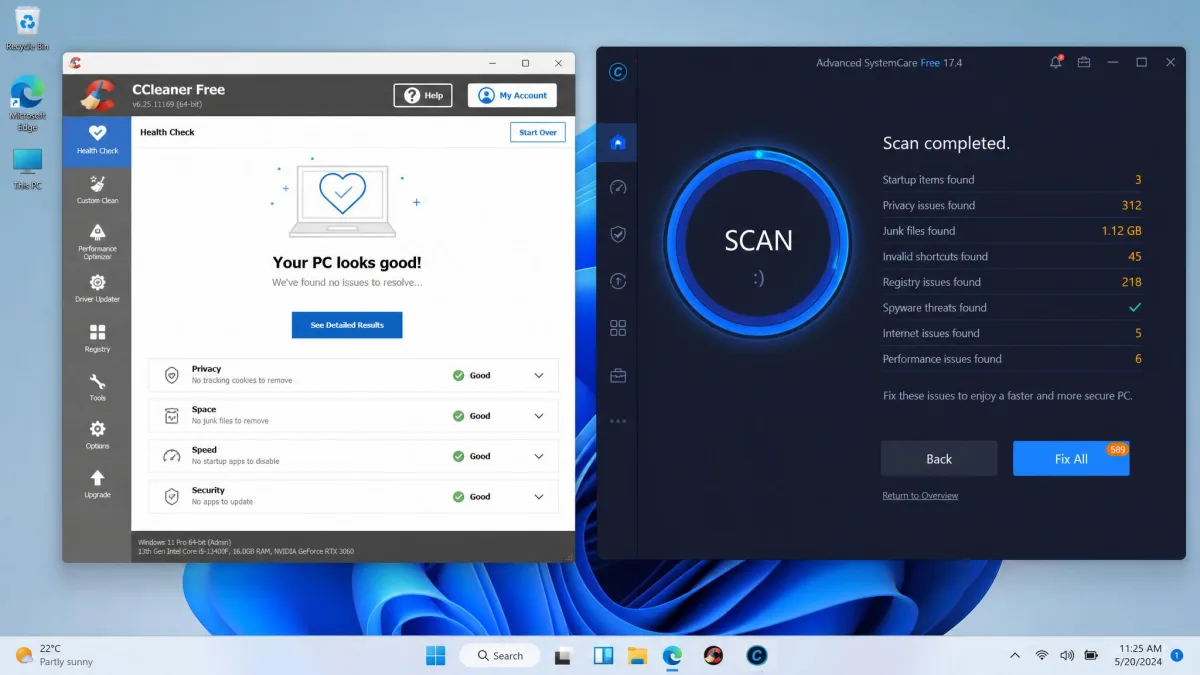The image size is (1200, 675).
Task: Expand the Space row chevron
Action: pos(539,416)
